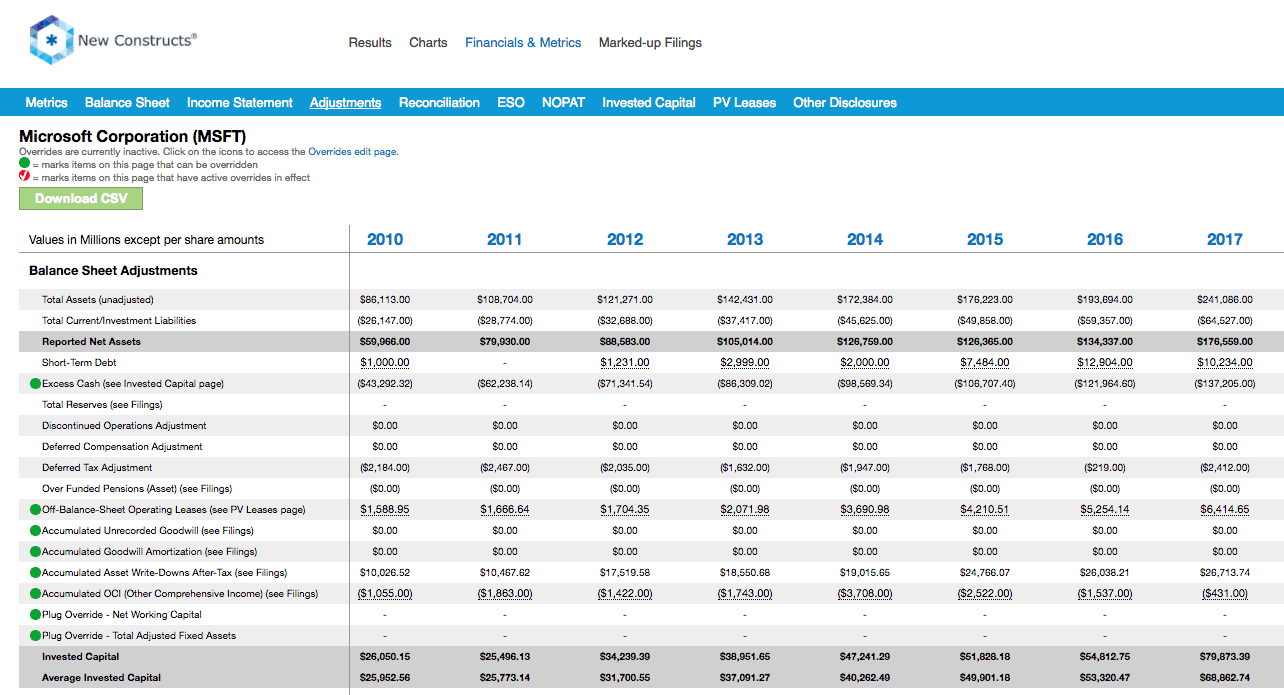The width and height of the screenshot is (1284, 695).
Task: Click Filings link in Accumulated OCI row
Action: point(302,593)
